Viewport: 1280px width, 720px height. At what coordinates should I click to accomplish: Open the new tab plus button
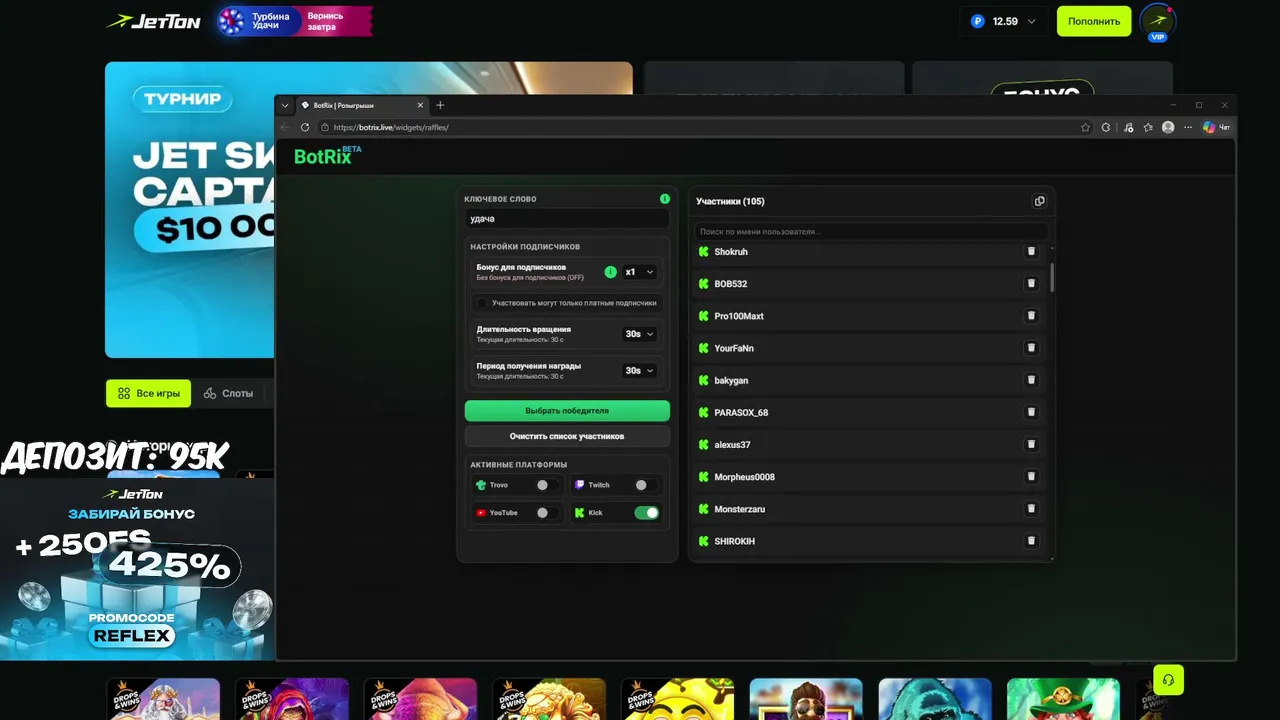440,105
